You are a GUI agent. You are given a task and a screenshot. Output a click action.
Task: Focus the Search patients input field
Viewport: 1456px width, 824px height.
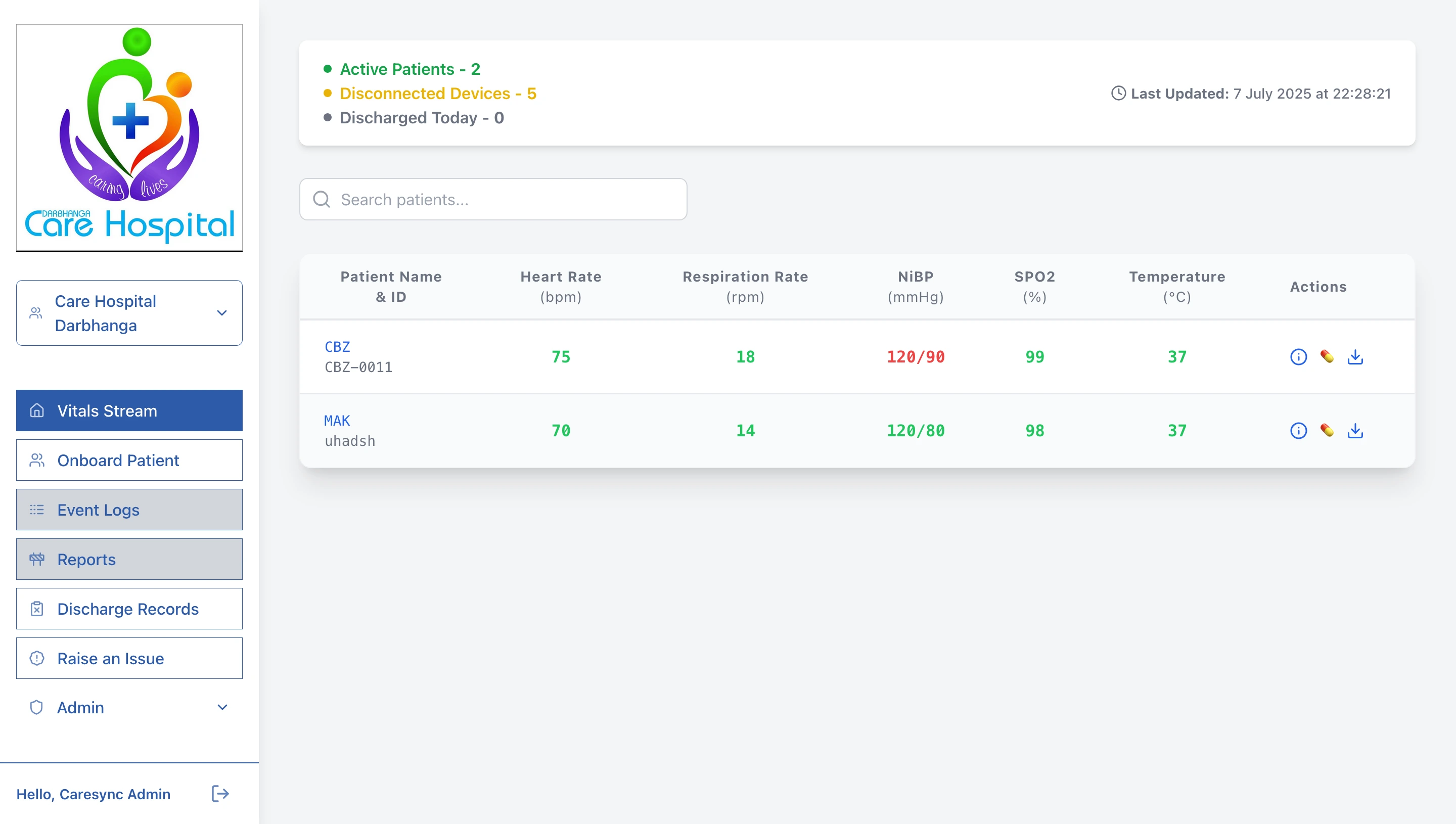click(x=493, y=199)
